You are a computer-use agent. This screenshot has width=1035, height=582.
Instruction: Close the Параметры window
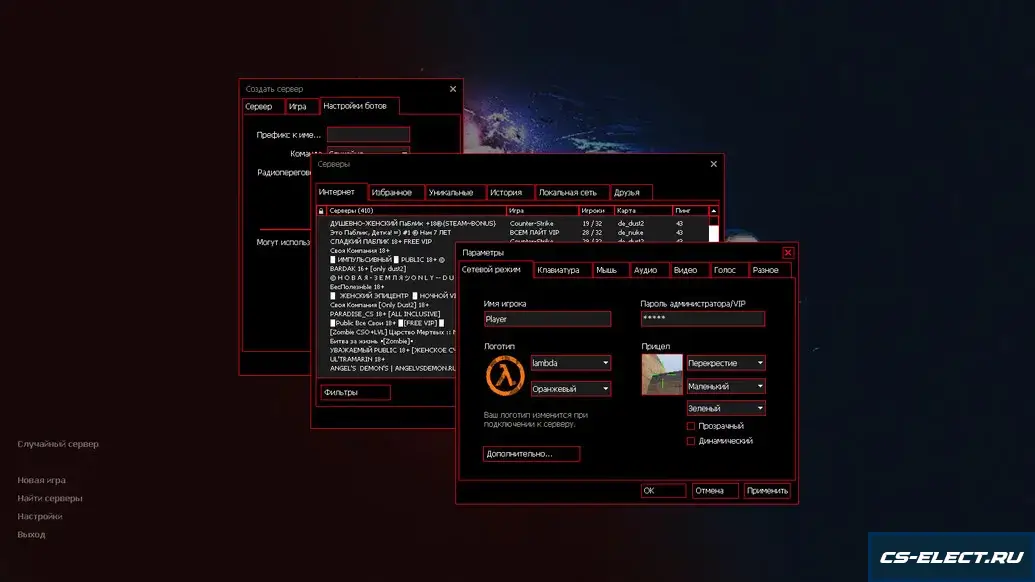coord(787,253)
